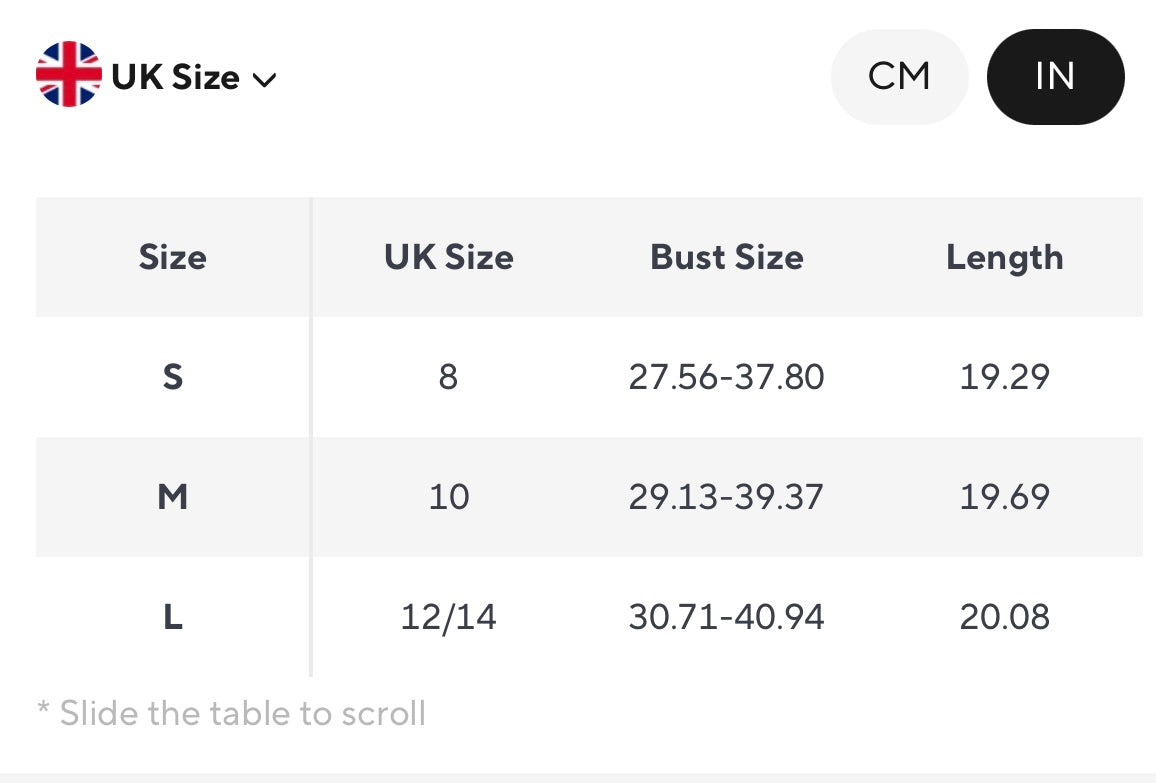Click bust size 30.71-40.94 value
The width and height of the screenshot is (1156, 783).
pyautogui.click(x=727, y=617)
